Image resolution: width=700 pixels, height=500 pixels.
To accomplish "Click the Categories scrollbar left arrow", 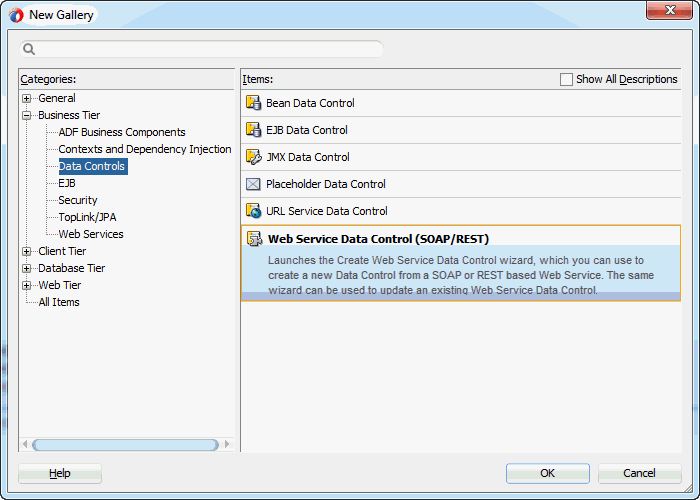I will 25,445.
